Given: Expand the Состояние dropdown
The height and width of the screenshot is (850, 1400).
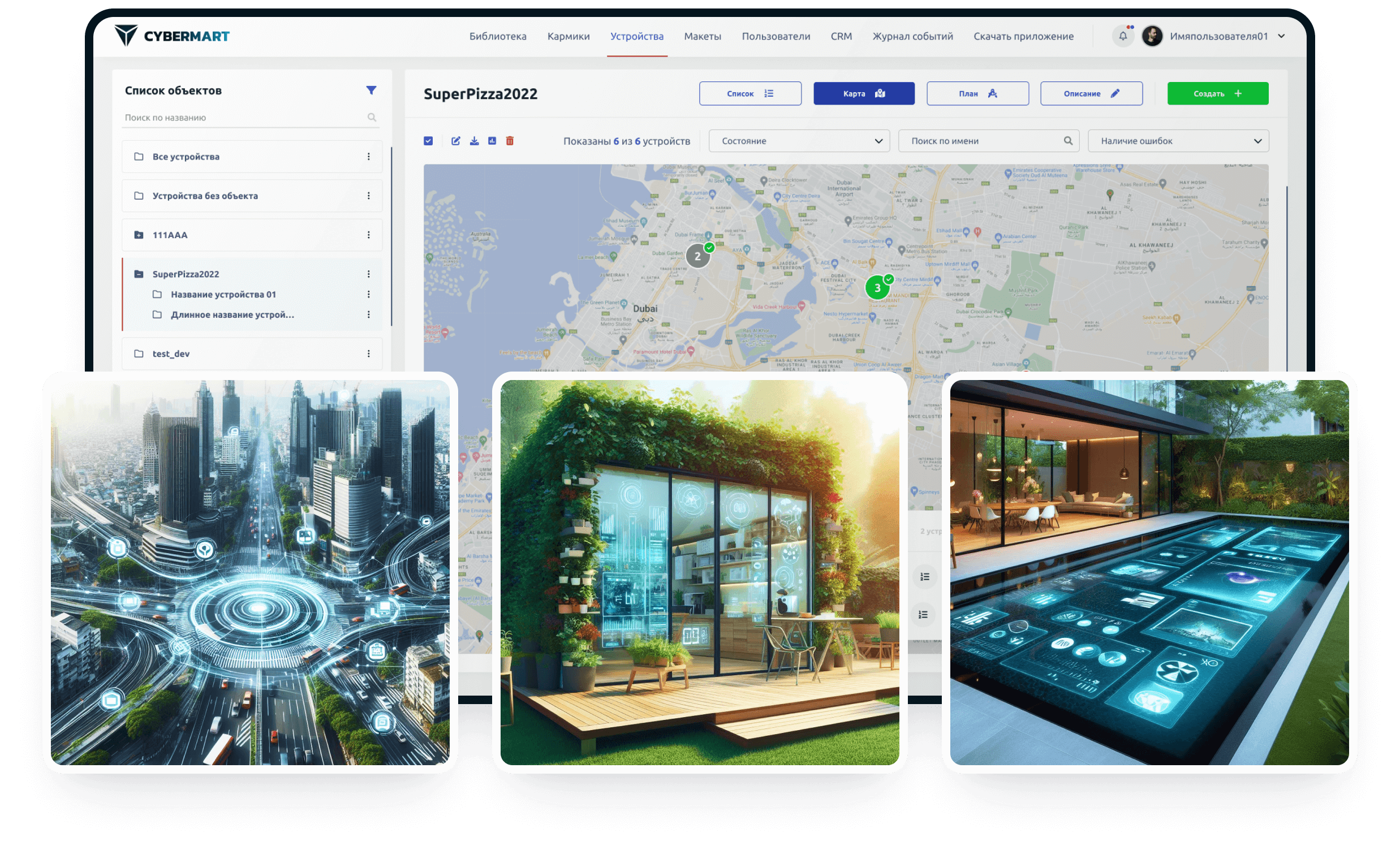Looking at the screenshot, I should (799, 141).
